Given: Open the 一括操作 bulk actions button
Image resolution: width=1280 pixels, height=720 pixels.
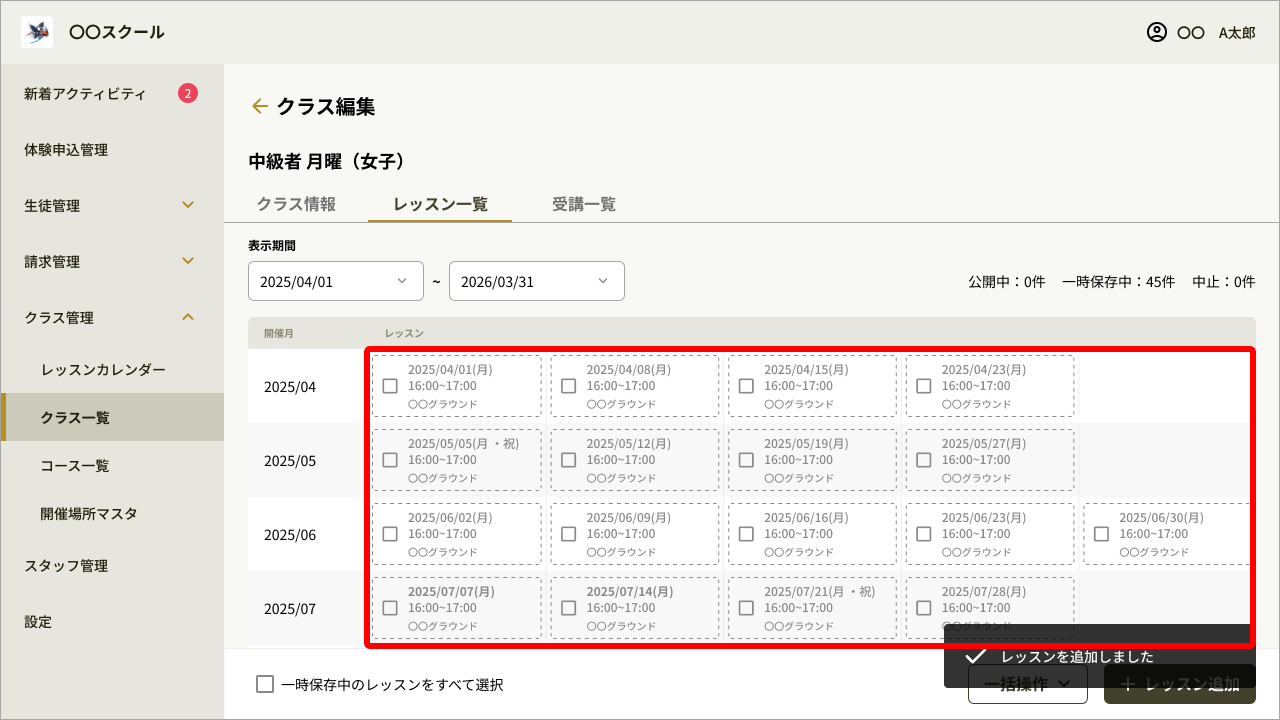Looking at the screenshot, I should (1027, 684).
